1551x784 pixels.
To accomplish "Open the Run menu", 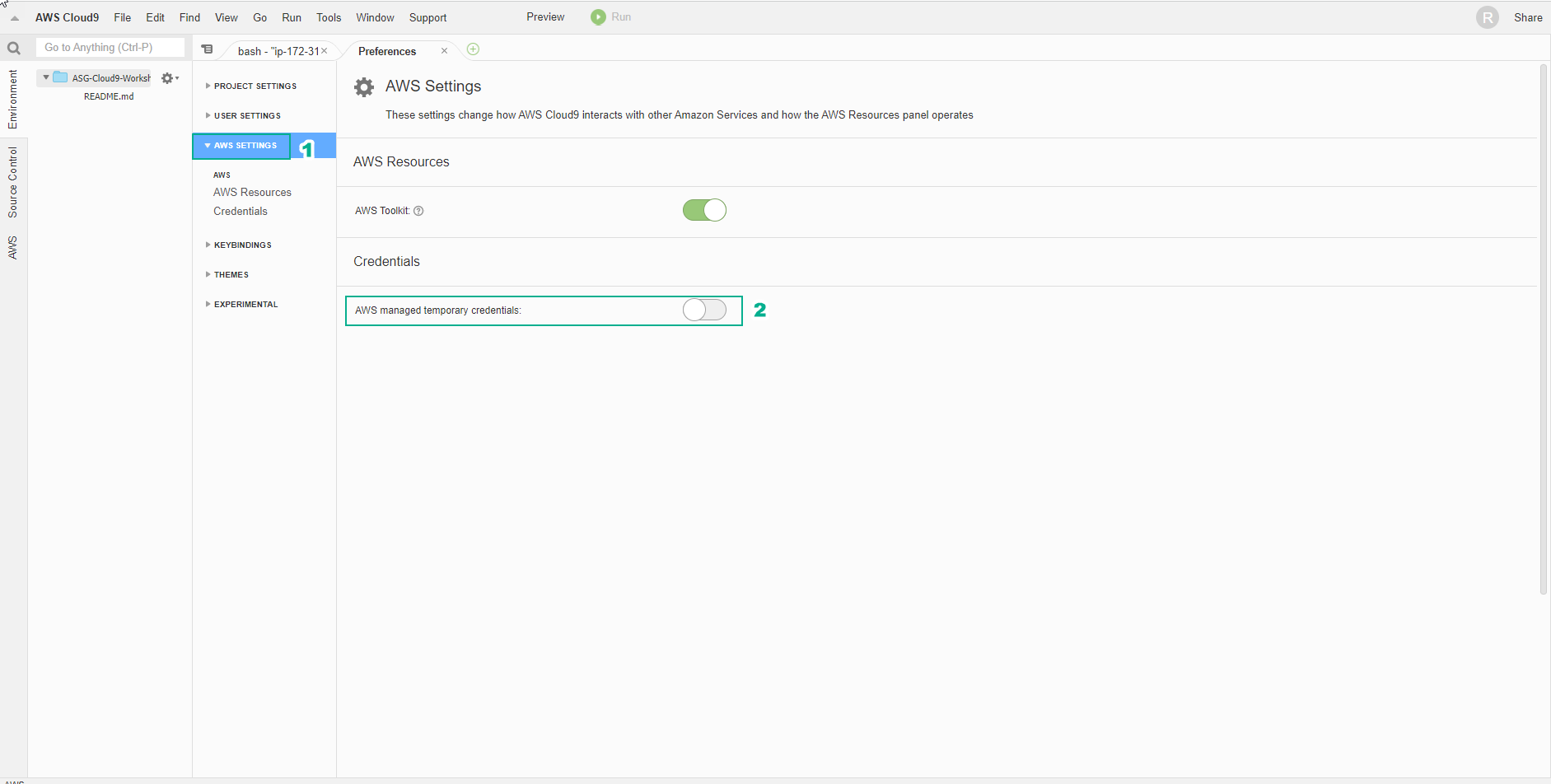I will point(292,17).
